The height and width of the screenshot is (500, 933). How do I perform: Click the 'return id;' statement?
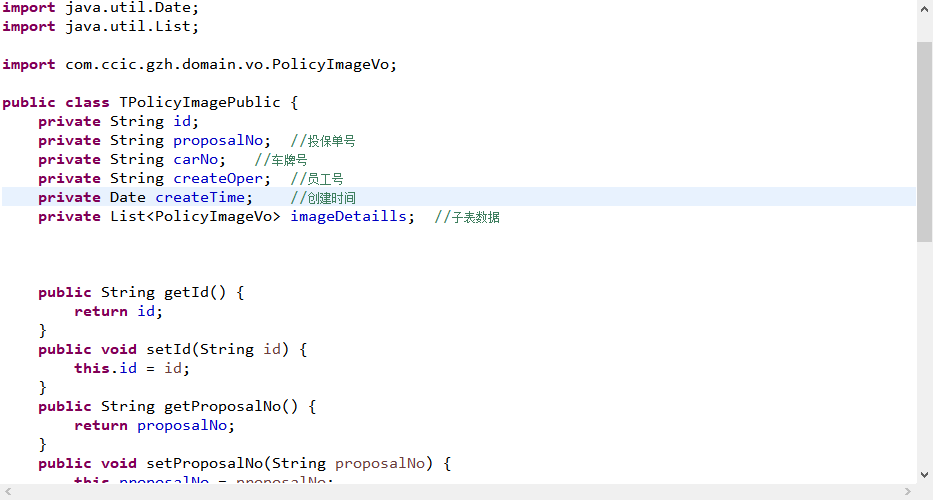[118, 311]
